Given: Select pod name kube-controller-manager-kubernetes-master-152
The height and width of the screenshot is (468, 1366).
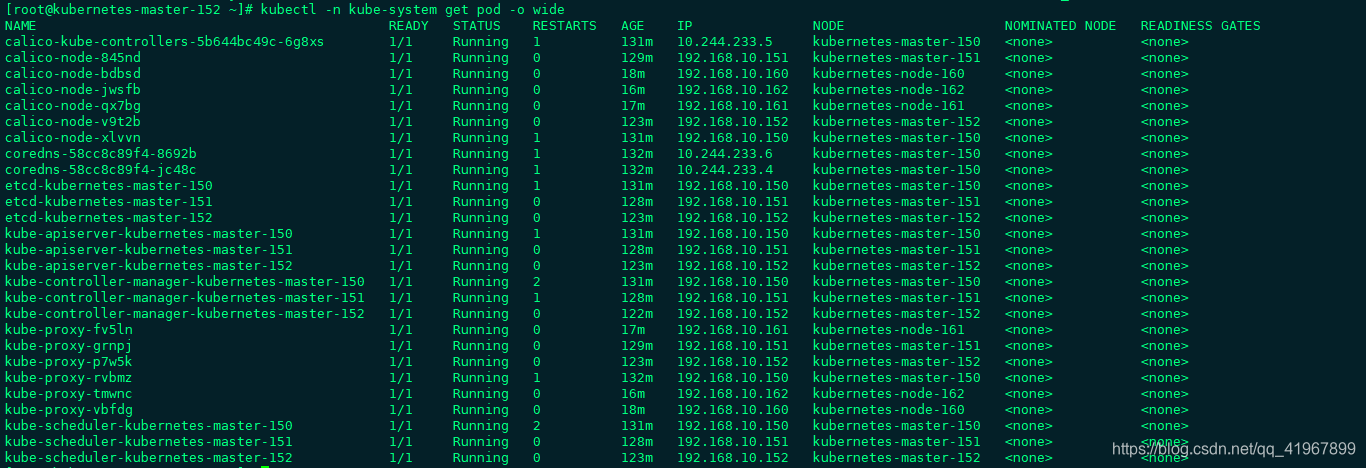Looking at the screenshot, I should click(185, 313).
